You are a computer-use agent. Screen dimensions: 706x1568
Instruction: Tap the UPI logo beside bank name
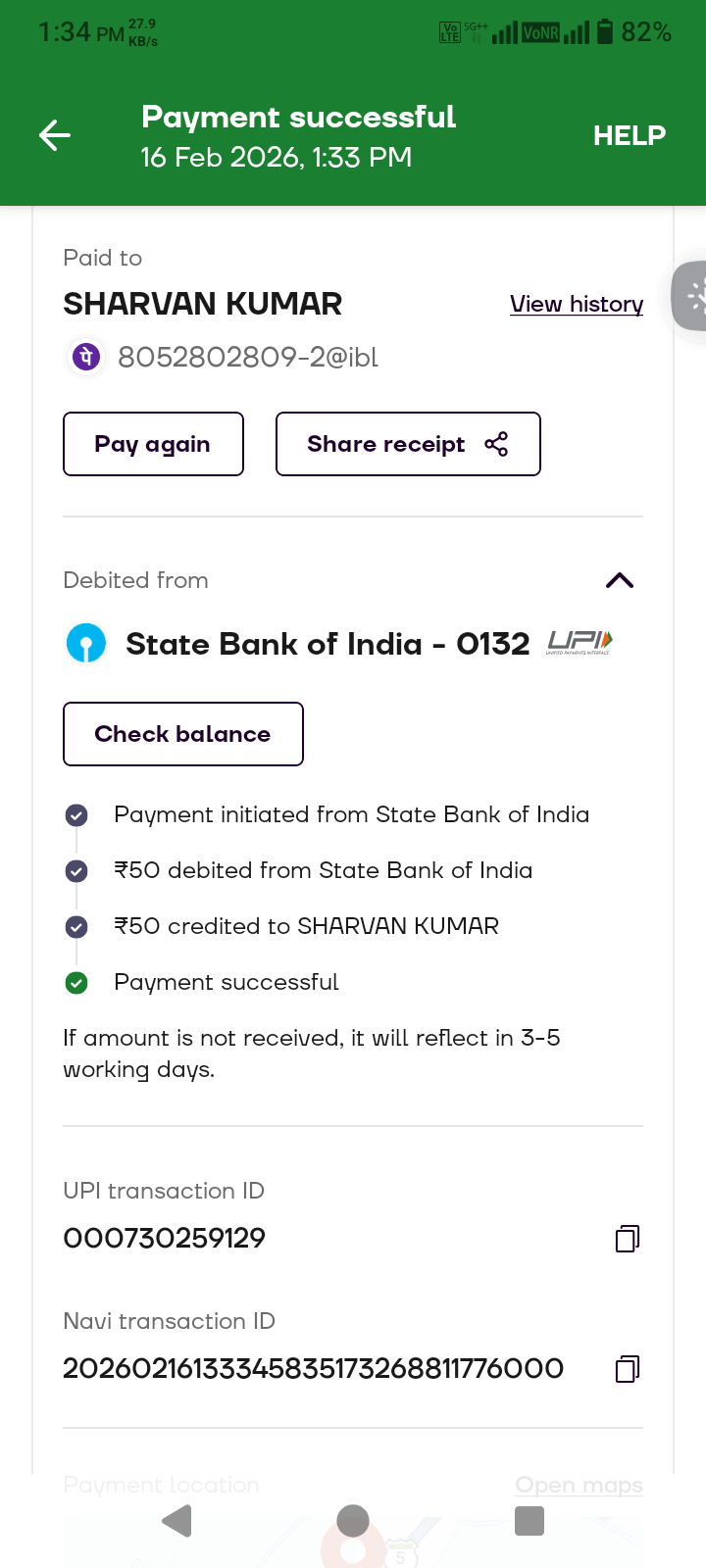pos(580,643)
